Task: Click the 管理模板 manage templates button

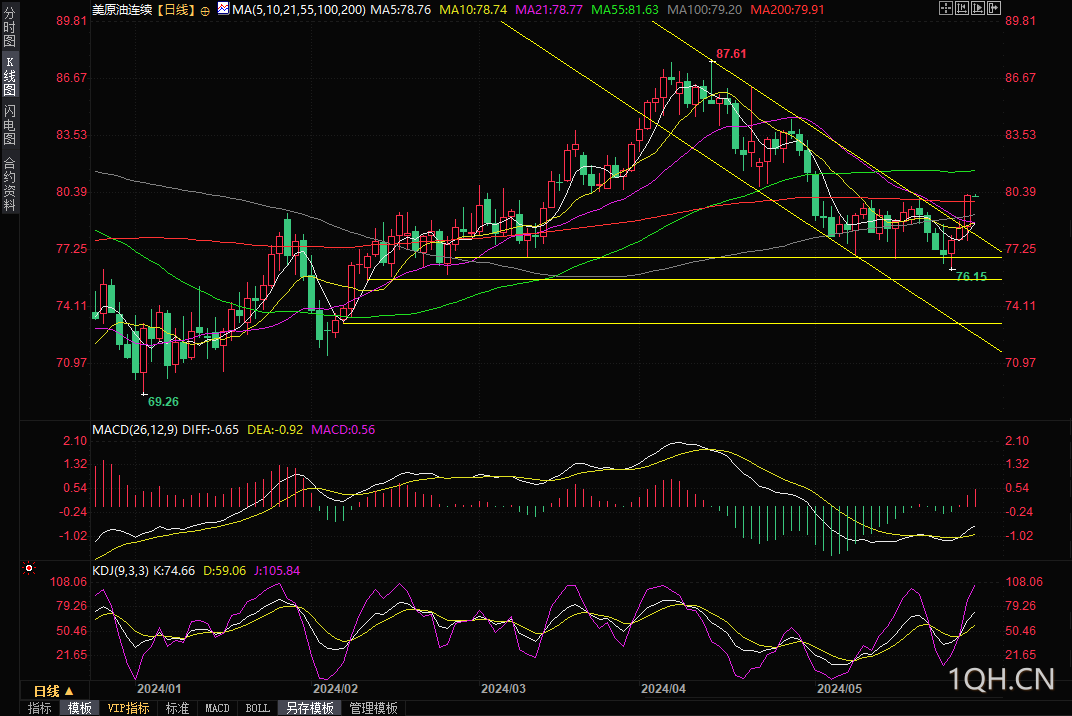Action: coord(373,708)
